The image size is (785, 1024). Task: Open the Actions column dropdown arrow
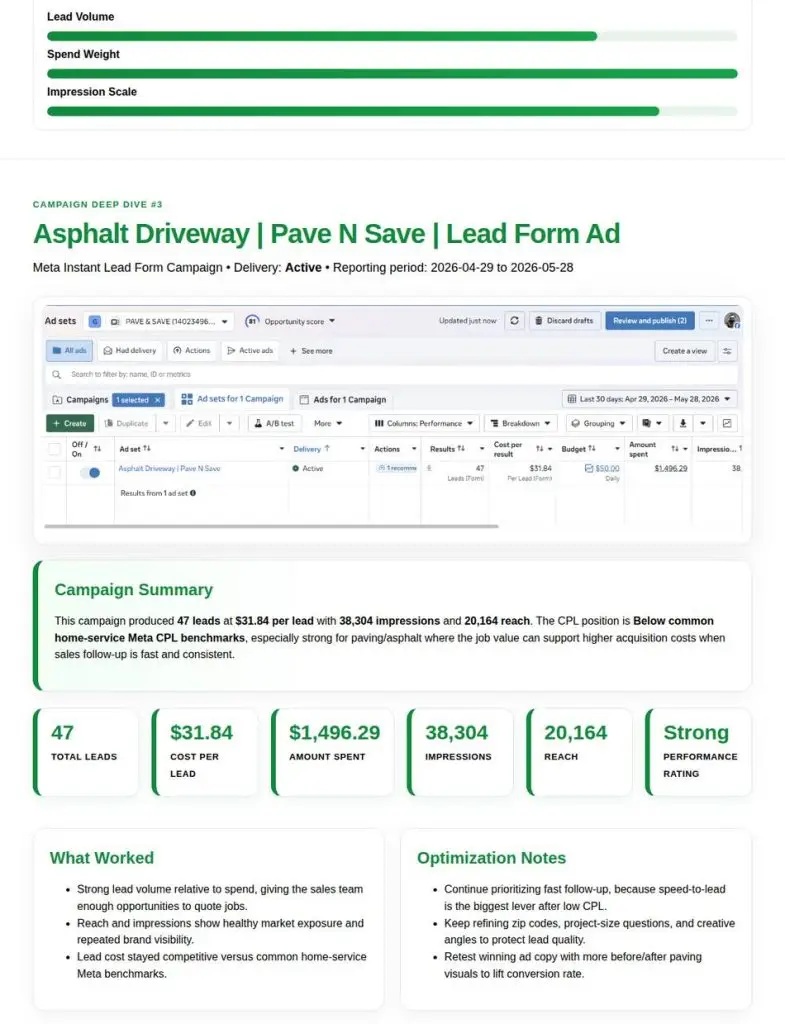[x=414, y=449]
